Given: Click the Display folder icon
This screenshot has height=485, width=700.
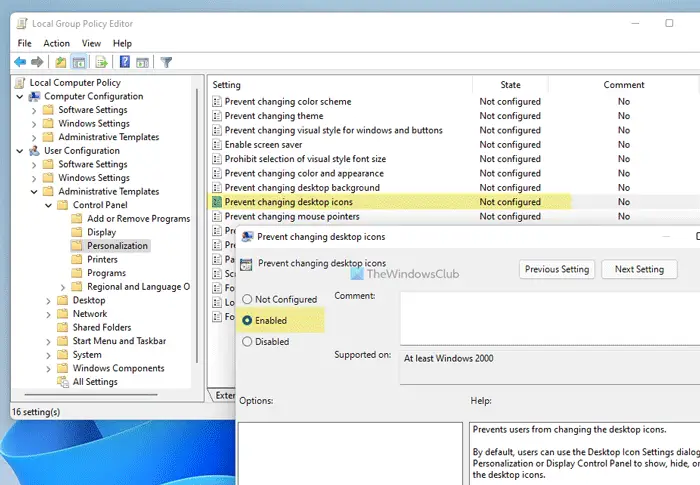Looking at the screenshot, I should coord(77,232).
